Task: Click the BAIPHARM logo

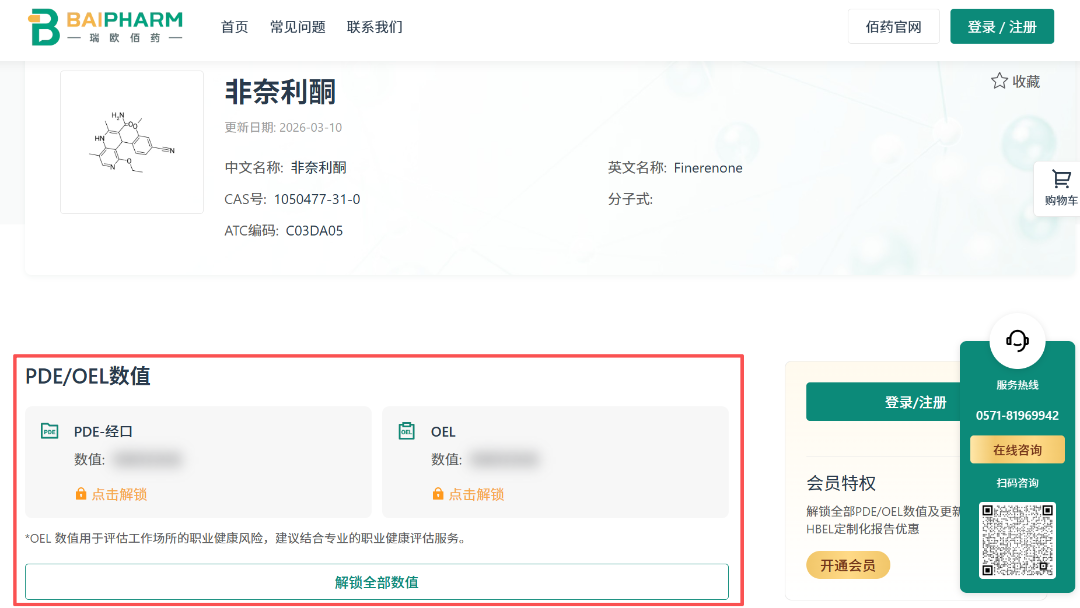Action: pos(105,27)
